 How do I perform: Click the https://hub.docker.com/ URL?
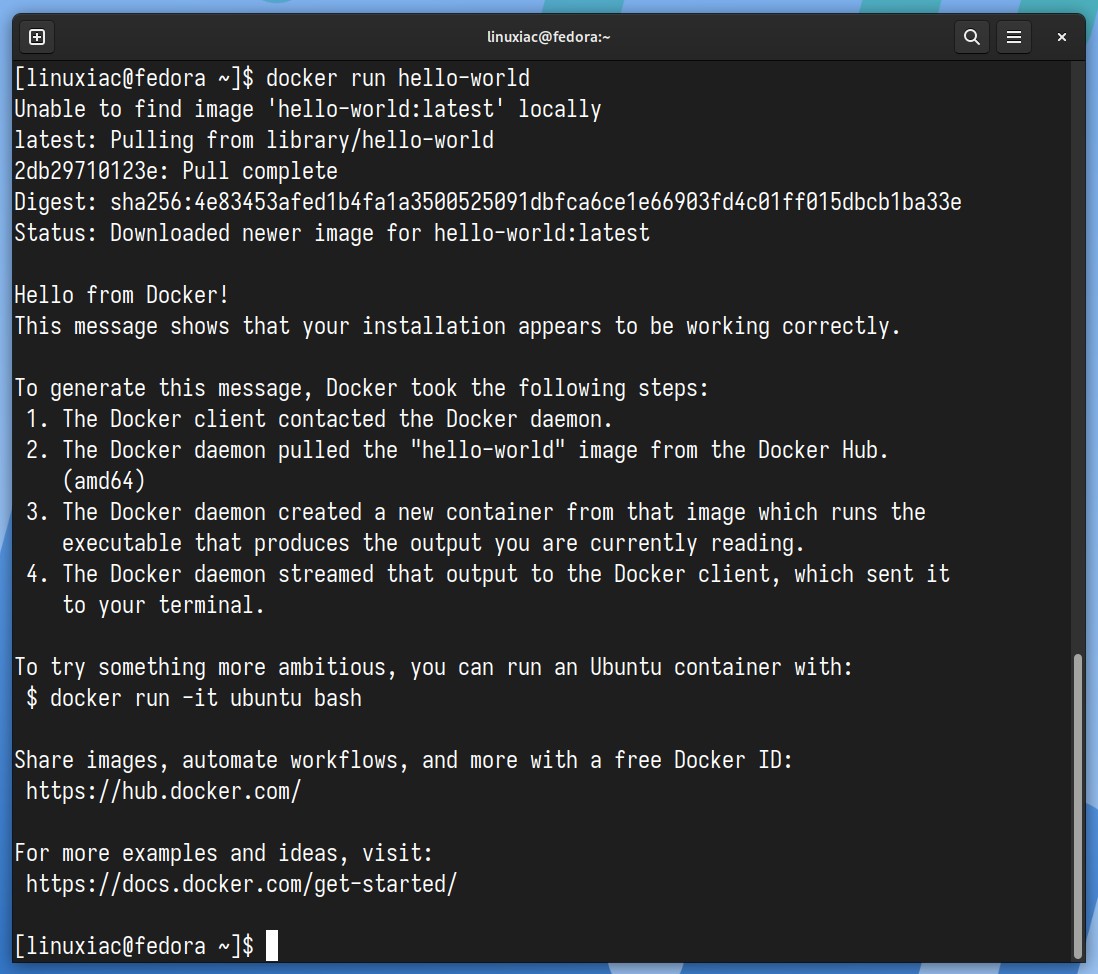click(x=164, y=791)
